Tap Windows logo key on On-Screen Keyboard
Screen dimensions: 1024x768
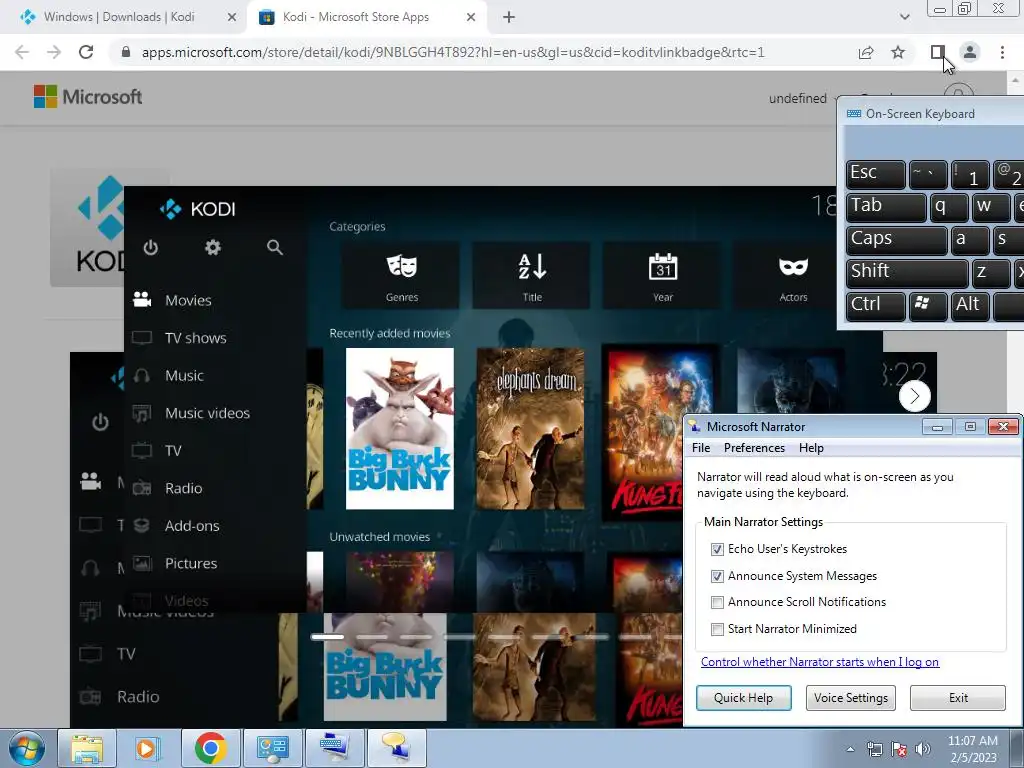pos(928,306)
